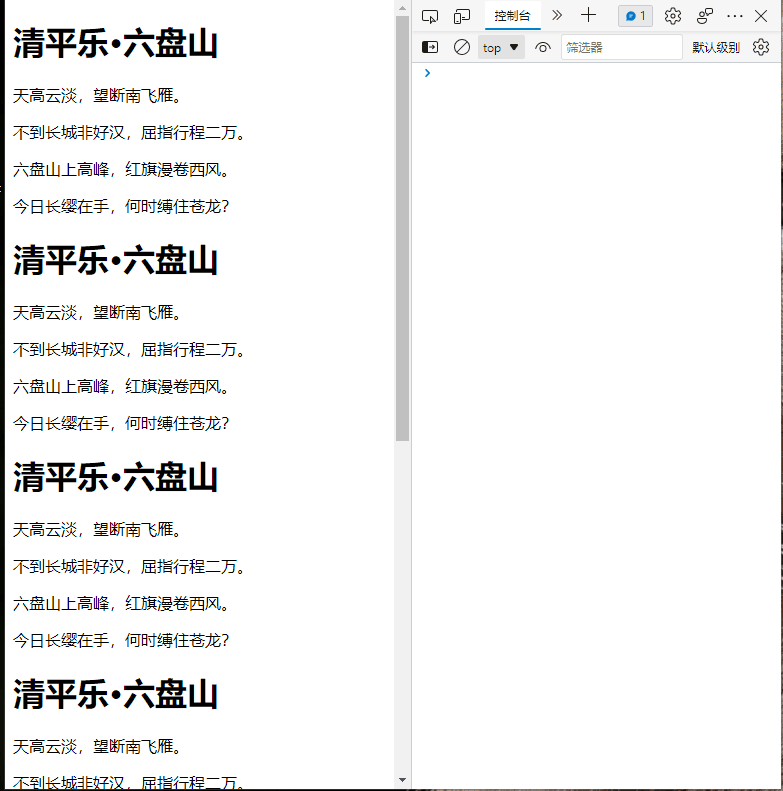Click the vertical scrollbar thumb of the page
Image resolution: width=783 pixels, height=791 pixels.
[402, 229]
